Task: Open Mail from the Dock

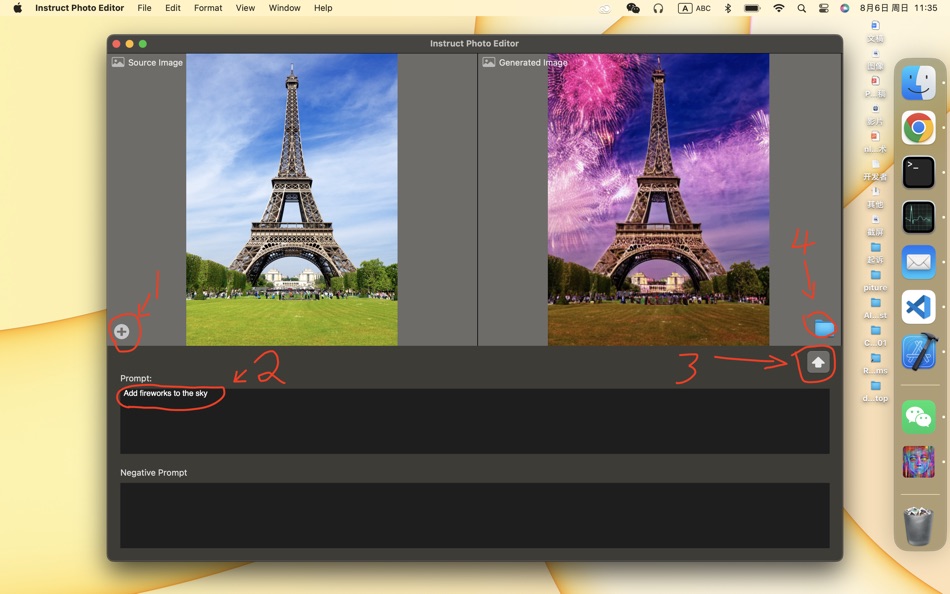Action: click(918, 262)
